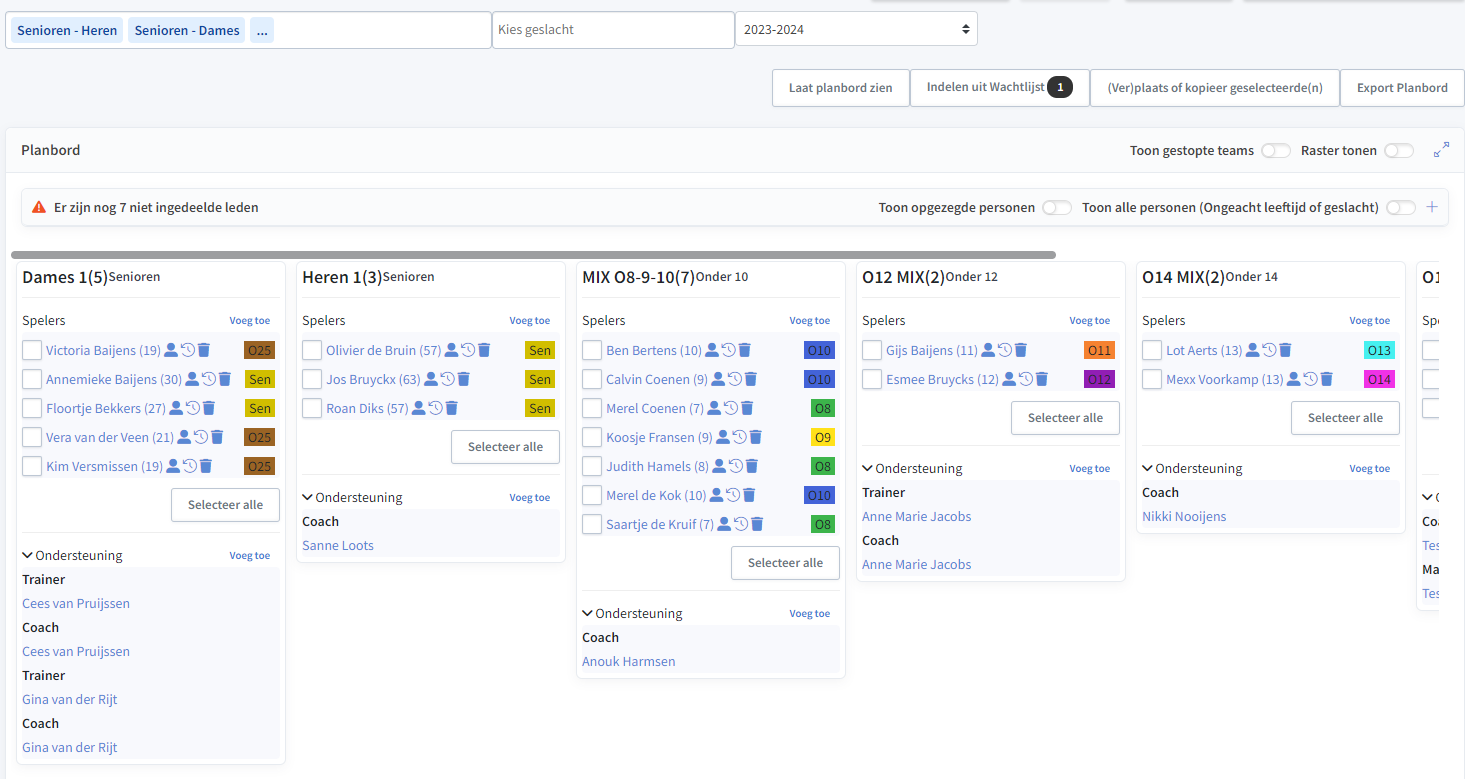This screenshot has height=779, width=1465.
Task: Click the O25 color badge for Victoria Baijens
Action: click(259, 350)
